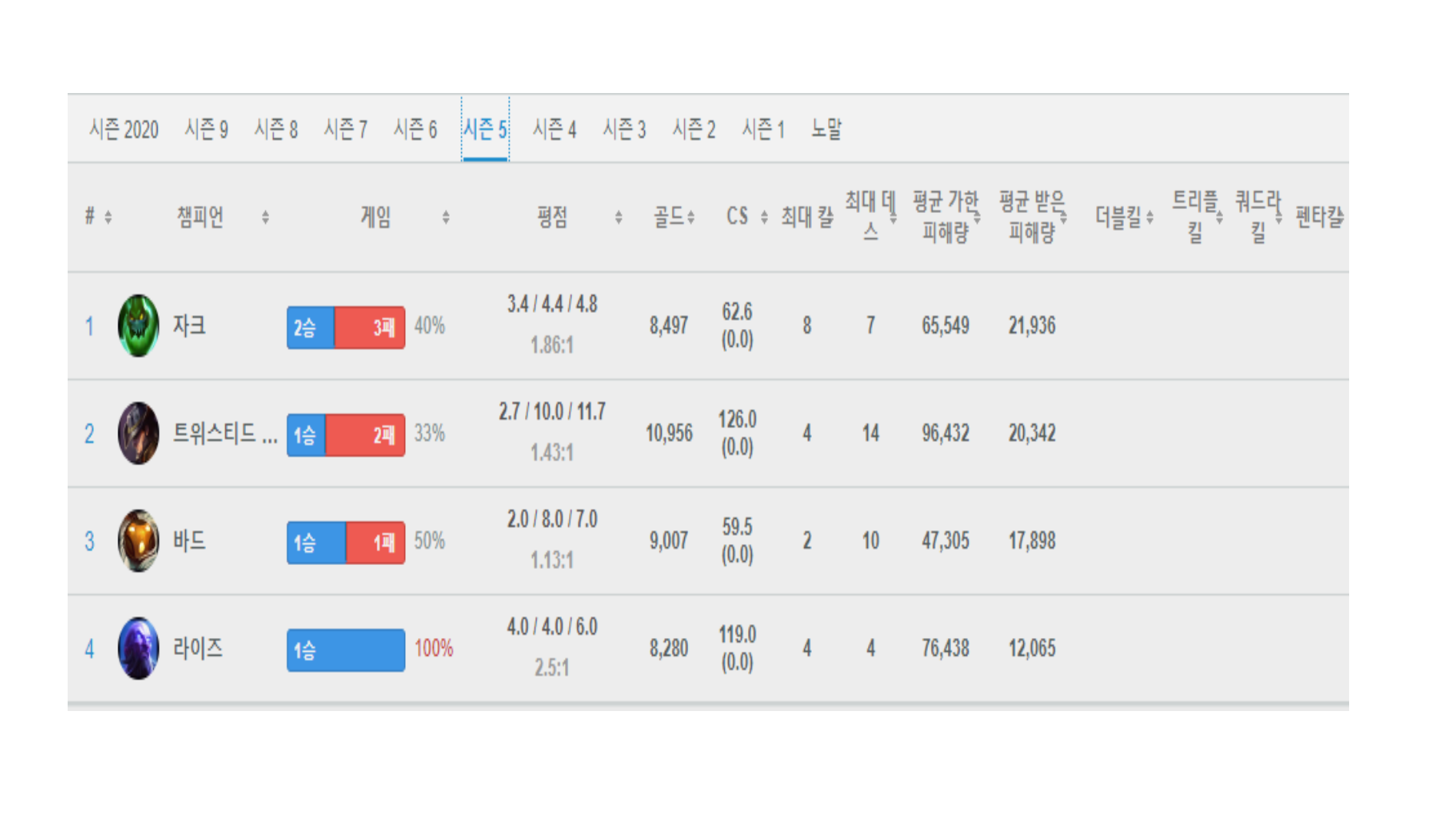Sort the 트리플 킬 column arrows

point(1219,218)
